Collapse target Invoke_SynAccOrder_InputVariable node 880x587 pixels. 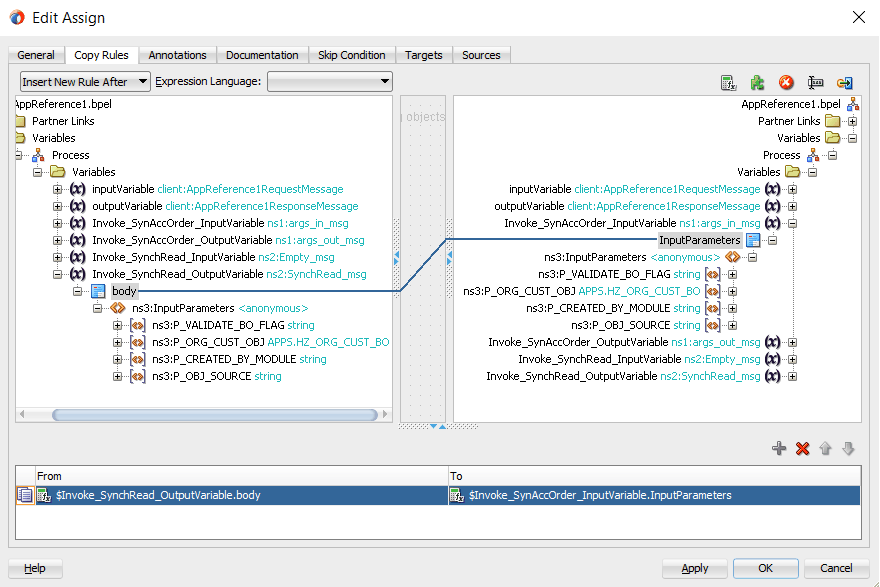click(x=792, y=223)
